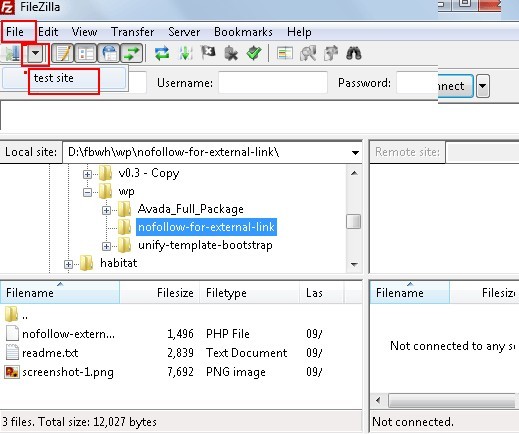Toggle local directory tree display
The image size is (519, 434).
pyautogui.click(x=86, y=53)
